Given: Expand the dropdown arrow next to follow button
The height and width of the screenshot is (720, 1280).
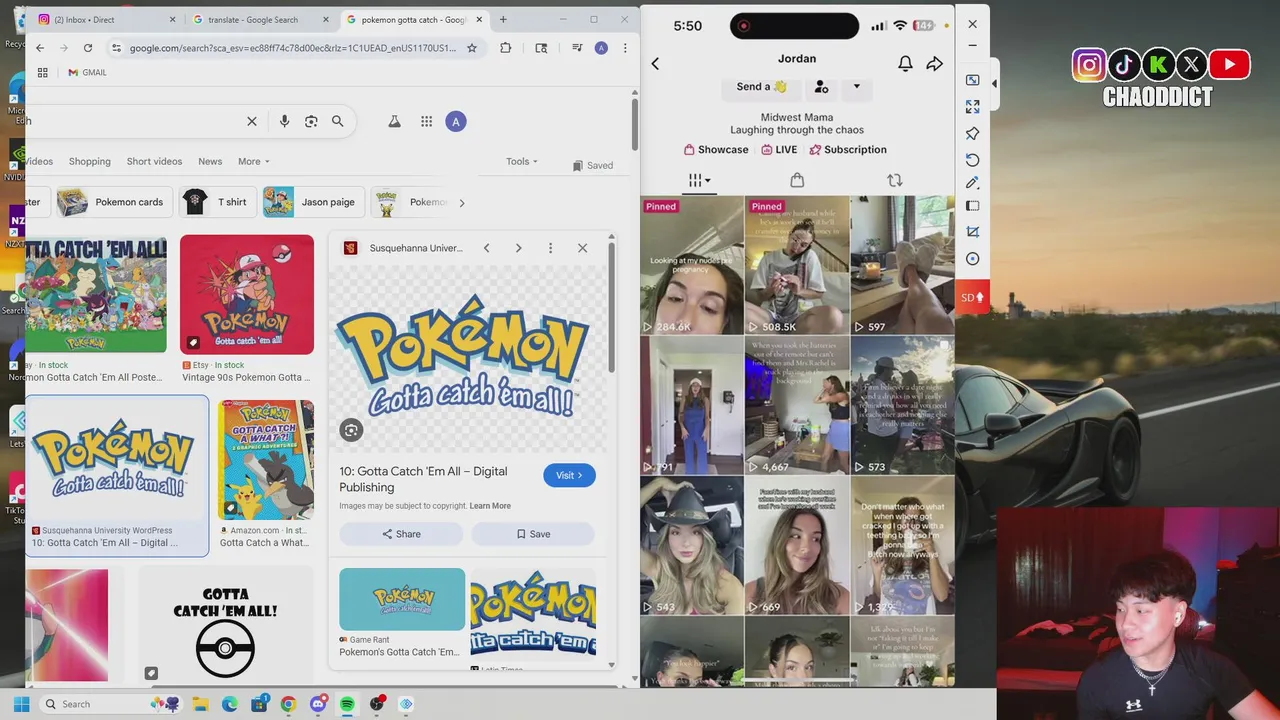Looking at the screenshot, I should (856, 87).
